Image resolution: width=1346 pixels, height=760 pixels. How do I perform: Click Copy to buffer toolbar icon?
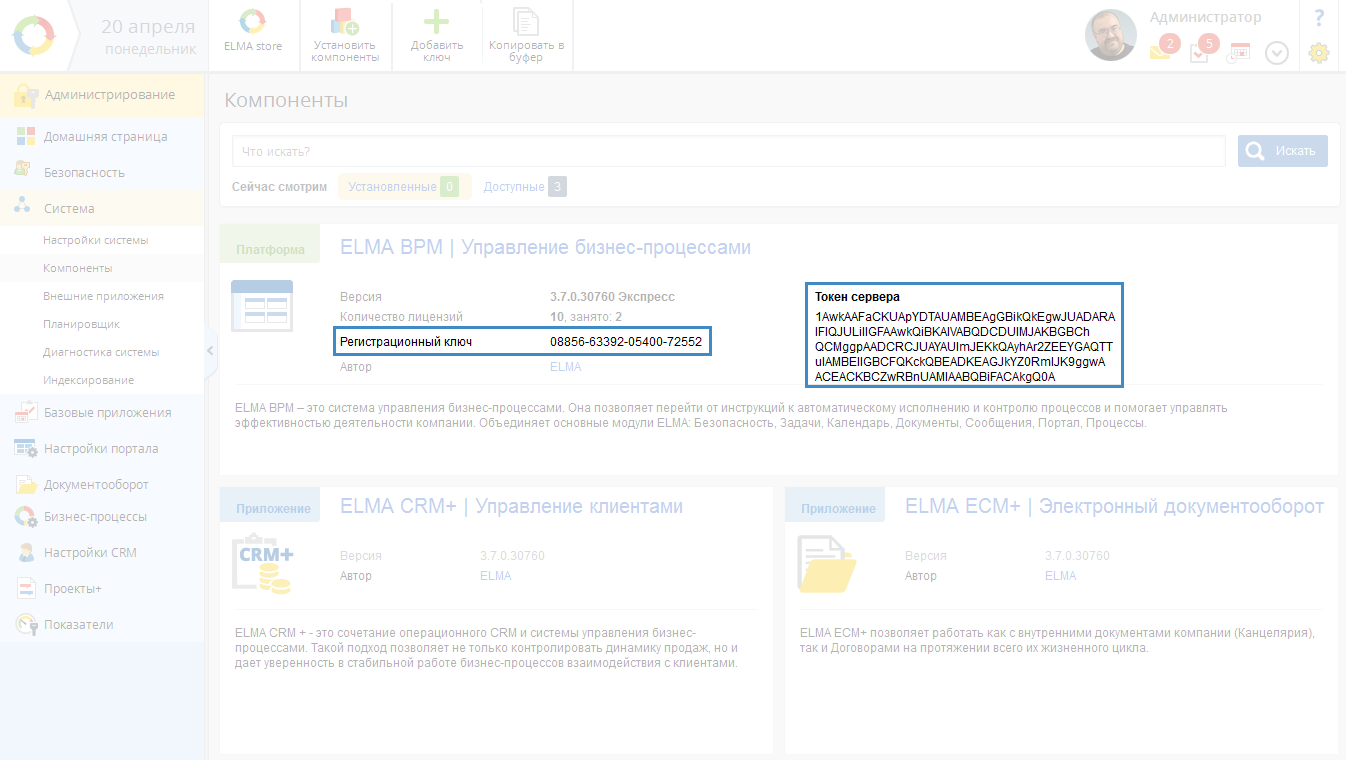(x=526, y=35)
